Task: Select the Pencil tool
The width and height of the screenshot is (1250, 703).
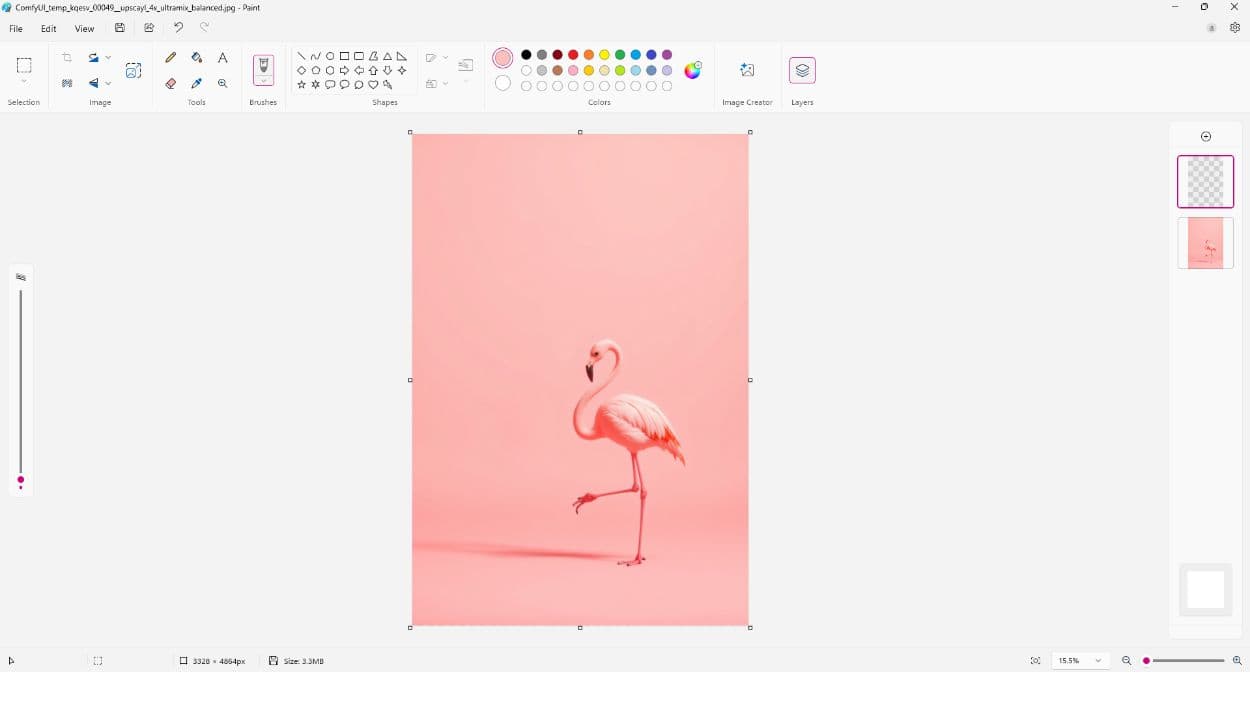Action: tap(171, 58)
